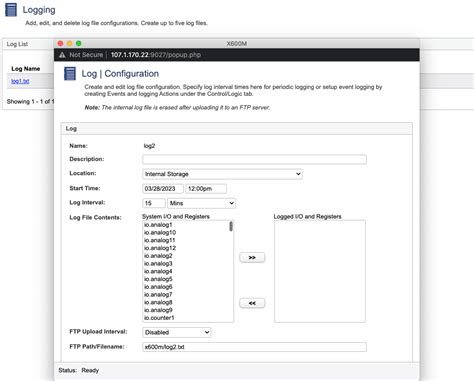Minimize the X600M popup window
Screen dimensions: 474x381
(70, 43)
